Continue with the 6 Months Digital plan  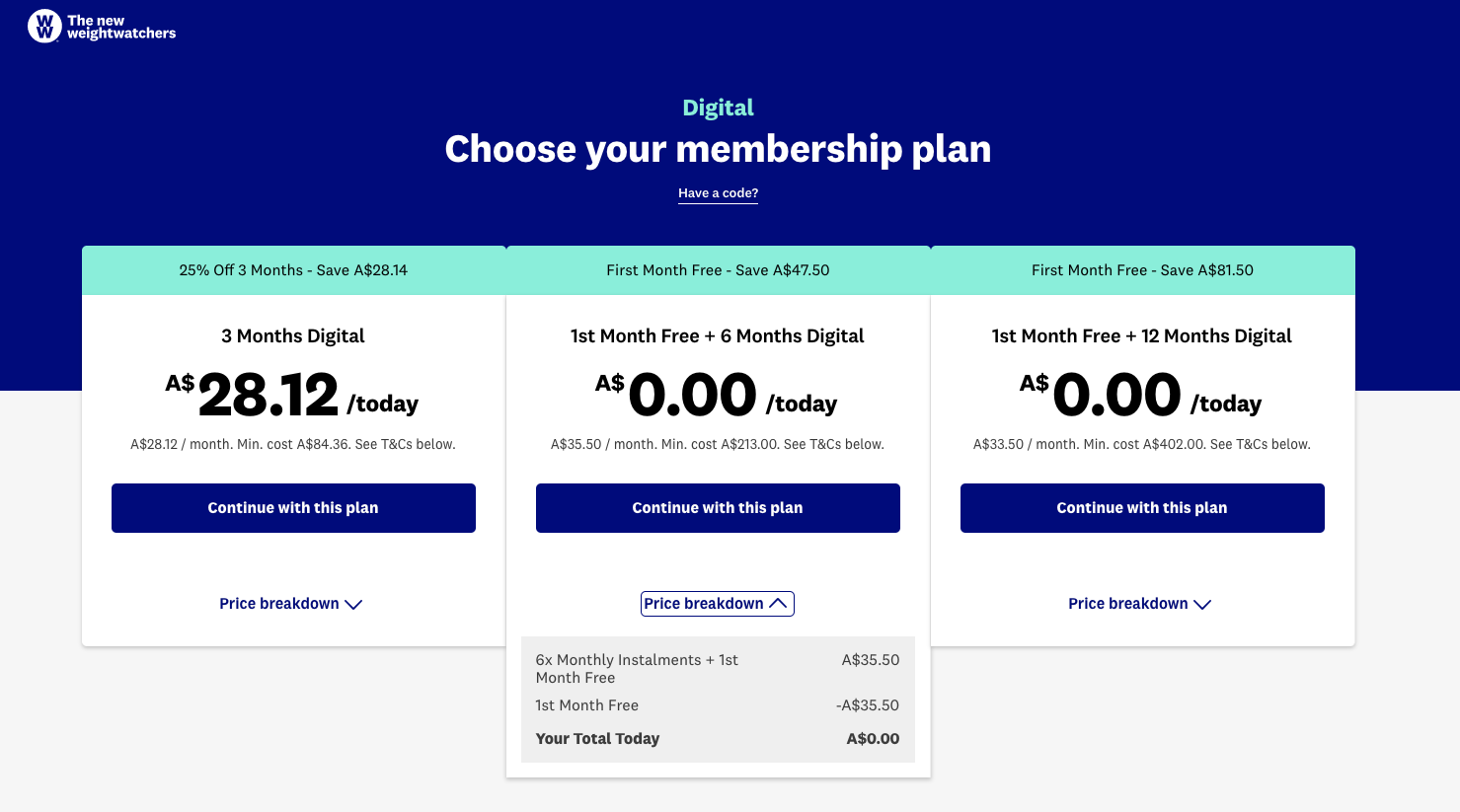718,508
